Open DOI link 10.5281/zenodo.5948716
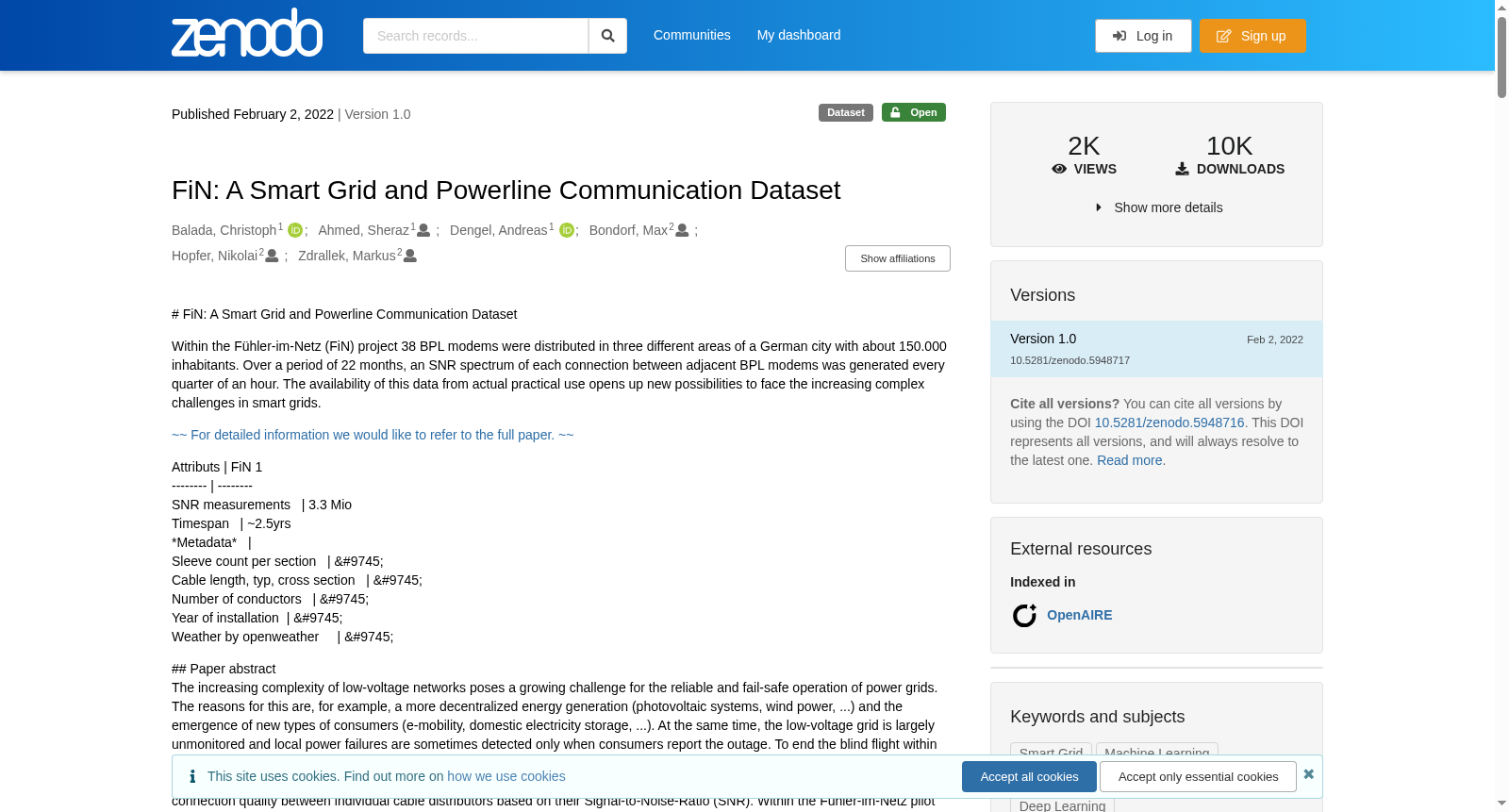 coord(1169,423)
